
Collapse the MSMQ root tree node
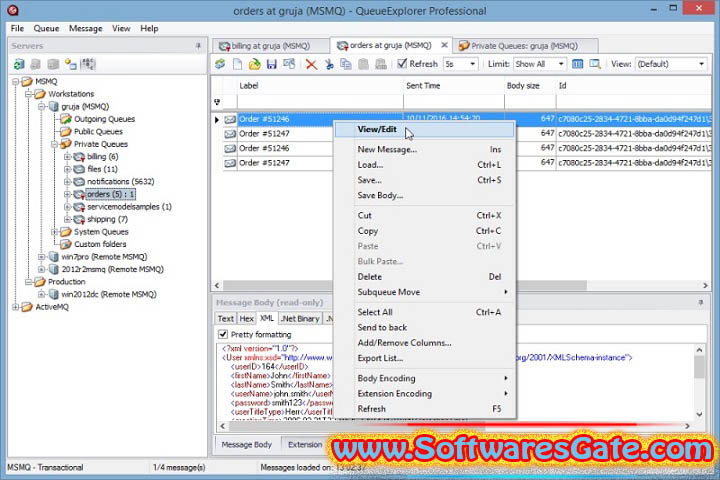pos(16,82)
